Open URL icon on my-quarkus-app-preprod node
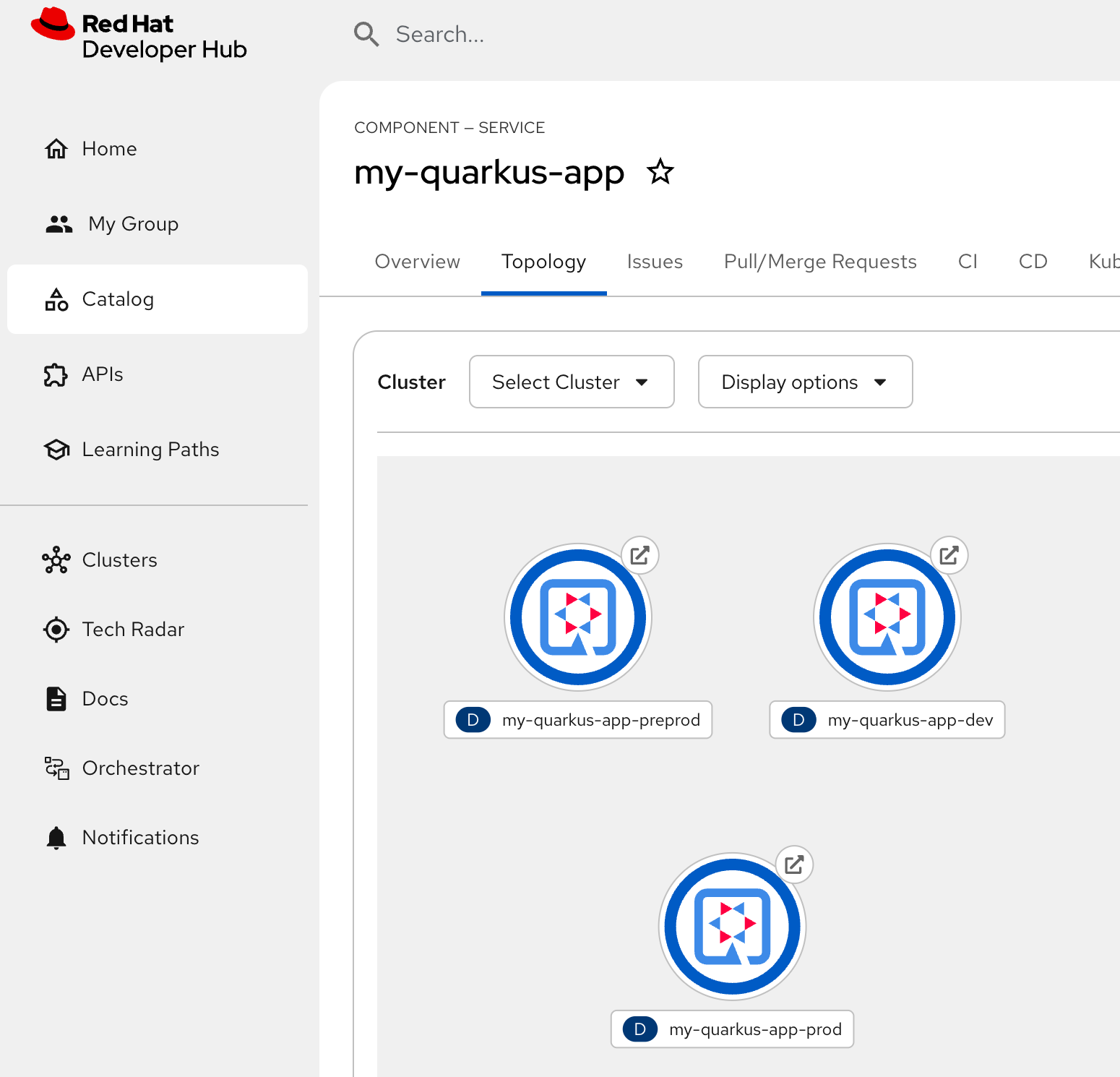The height and width of the screenshot is (1077, 1120). tap(640, 555)
